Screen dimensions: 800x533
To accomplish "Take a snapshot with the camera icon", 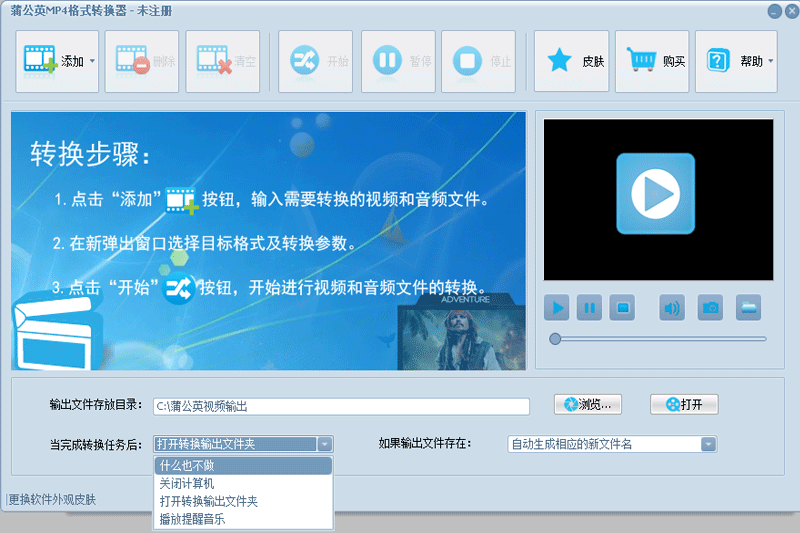I will click(x=710, y=308).
